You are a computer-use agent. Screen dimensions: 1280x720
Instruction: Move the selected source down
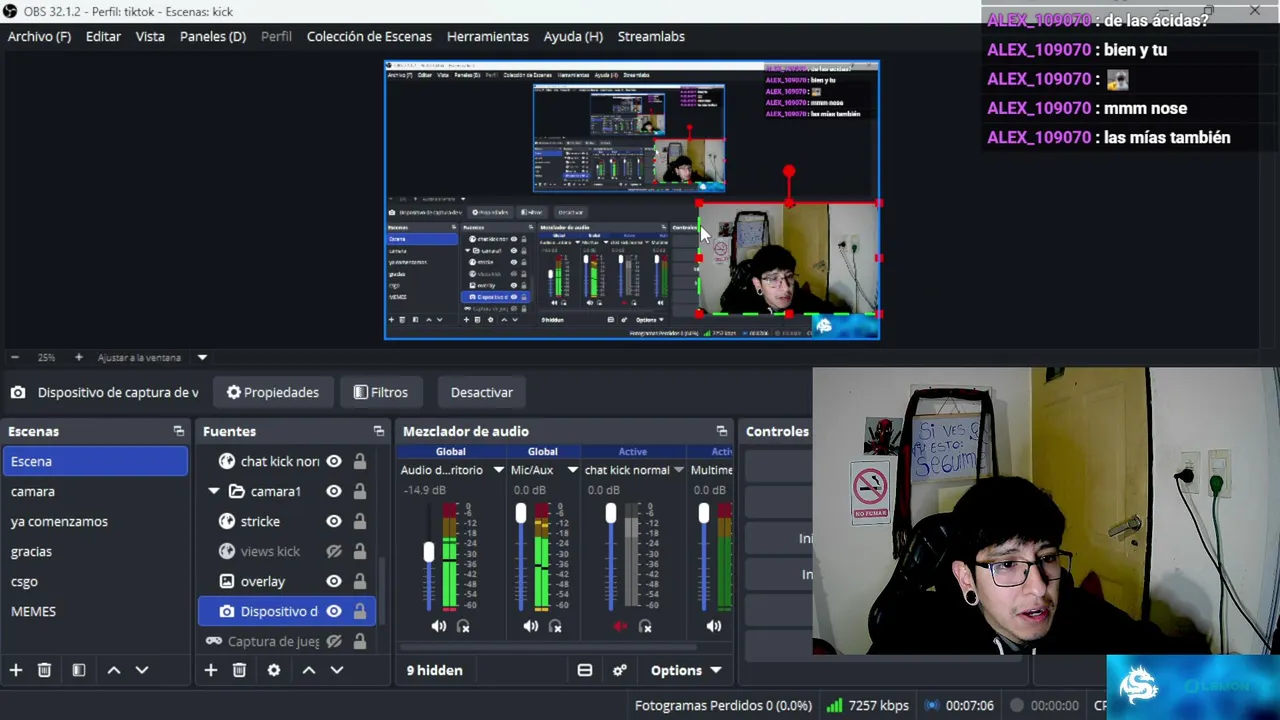337,670
